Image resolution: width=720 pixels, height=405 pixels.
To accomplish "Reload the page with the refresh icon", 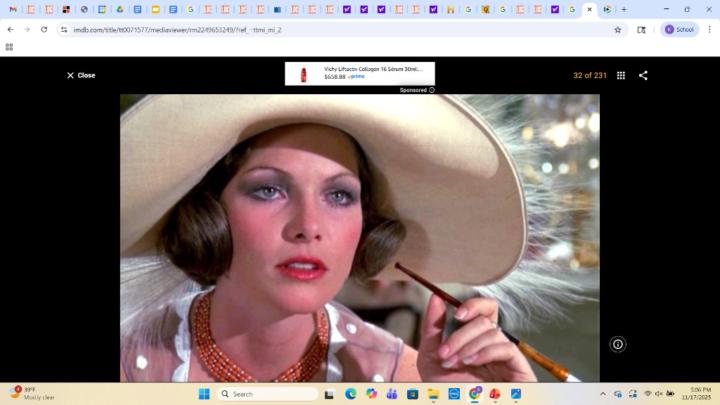I will tap(44, 30).
